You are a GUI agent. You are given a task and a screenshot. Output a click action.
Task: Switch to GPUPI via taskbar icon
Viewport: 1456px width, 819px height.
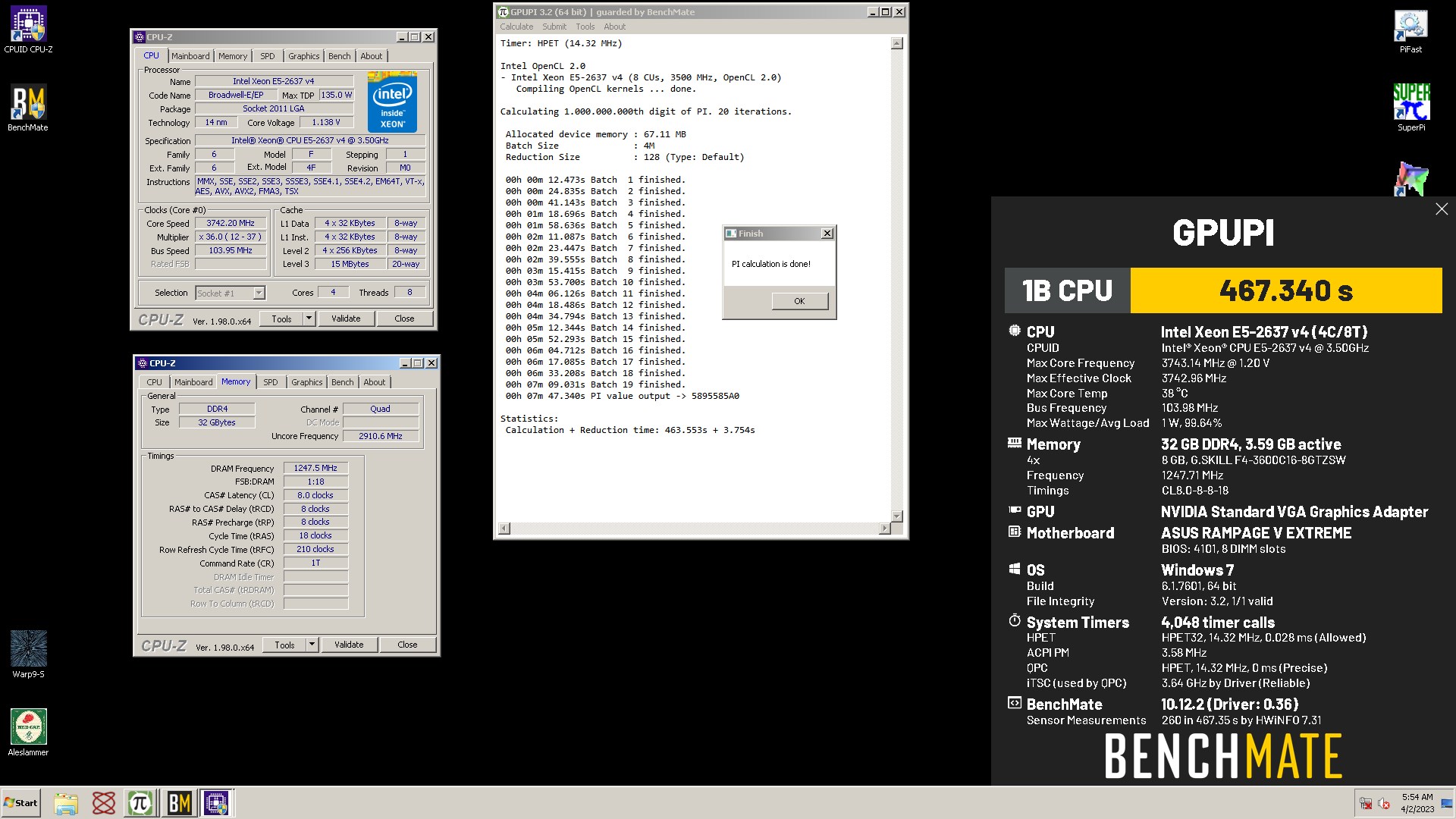pyautogui.click(x=140, y=803)
